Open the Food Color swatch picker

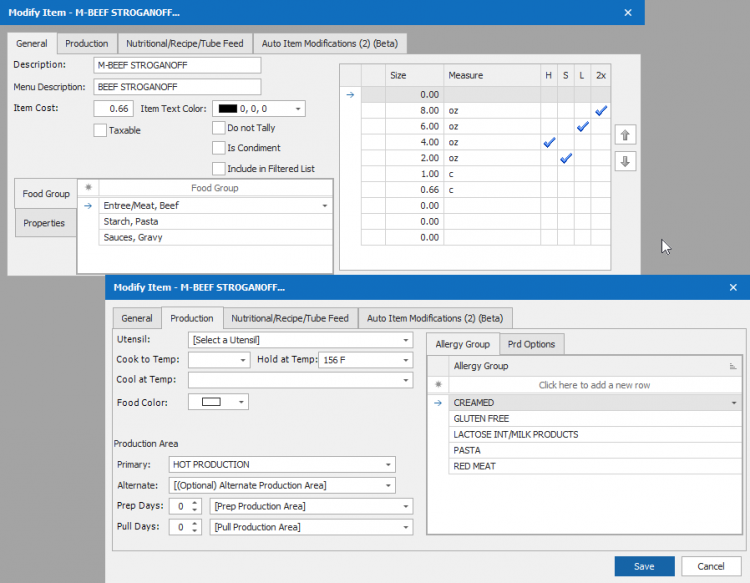coord(219,402)
